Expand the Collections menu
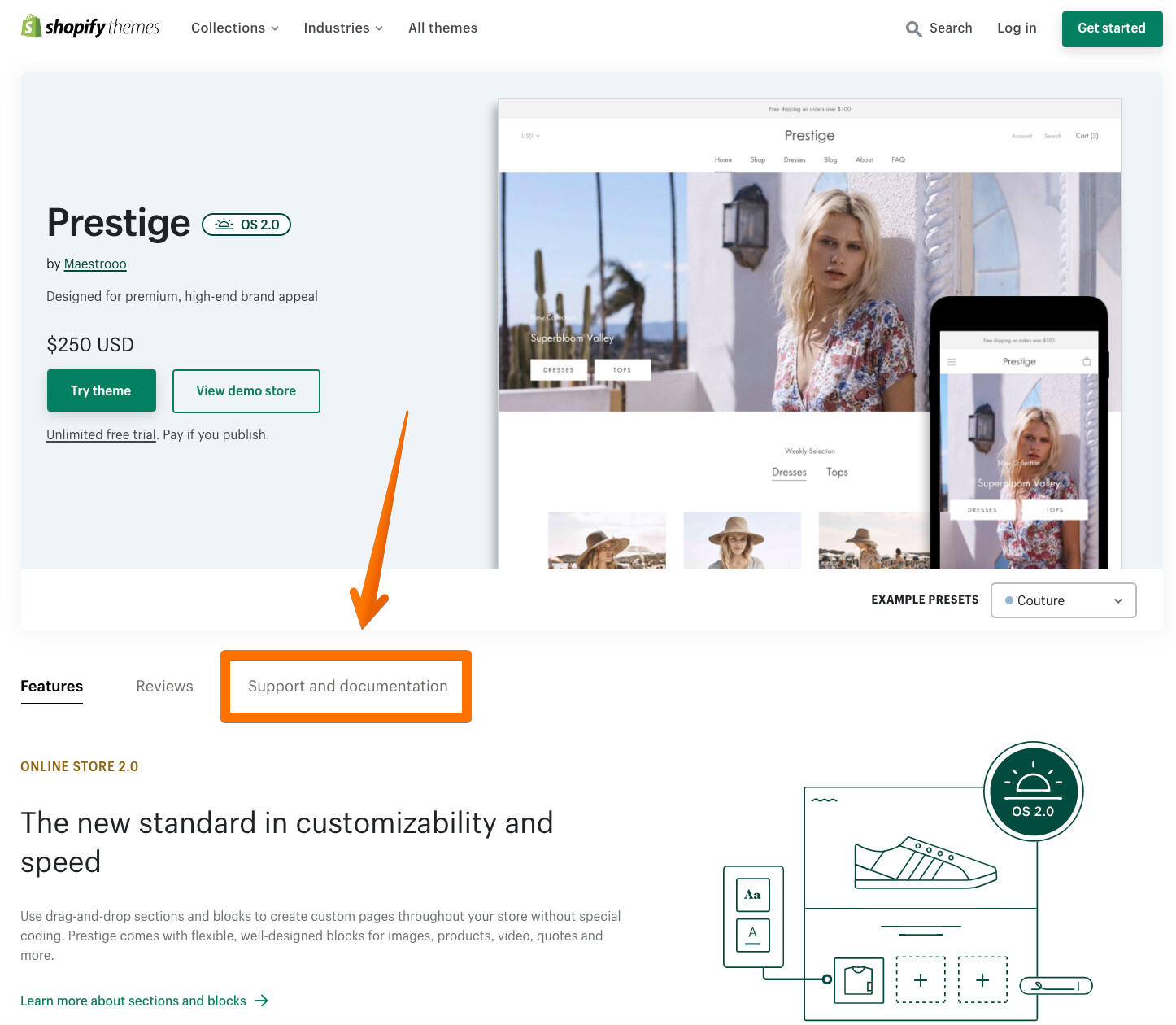This screenshot has height=1025, width=1176. click(235, 28)
